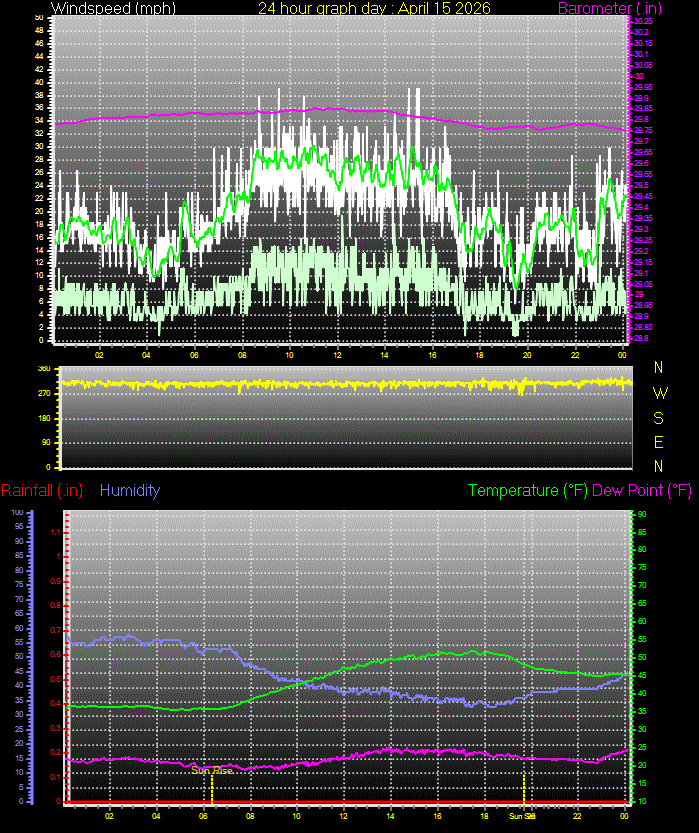
Task: Click the 'Sun Rise' marker label
Action: (211, 770)
